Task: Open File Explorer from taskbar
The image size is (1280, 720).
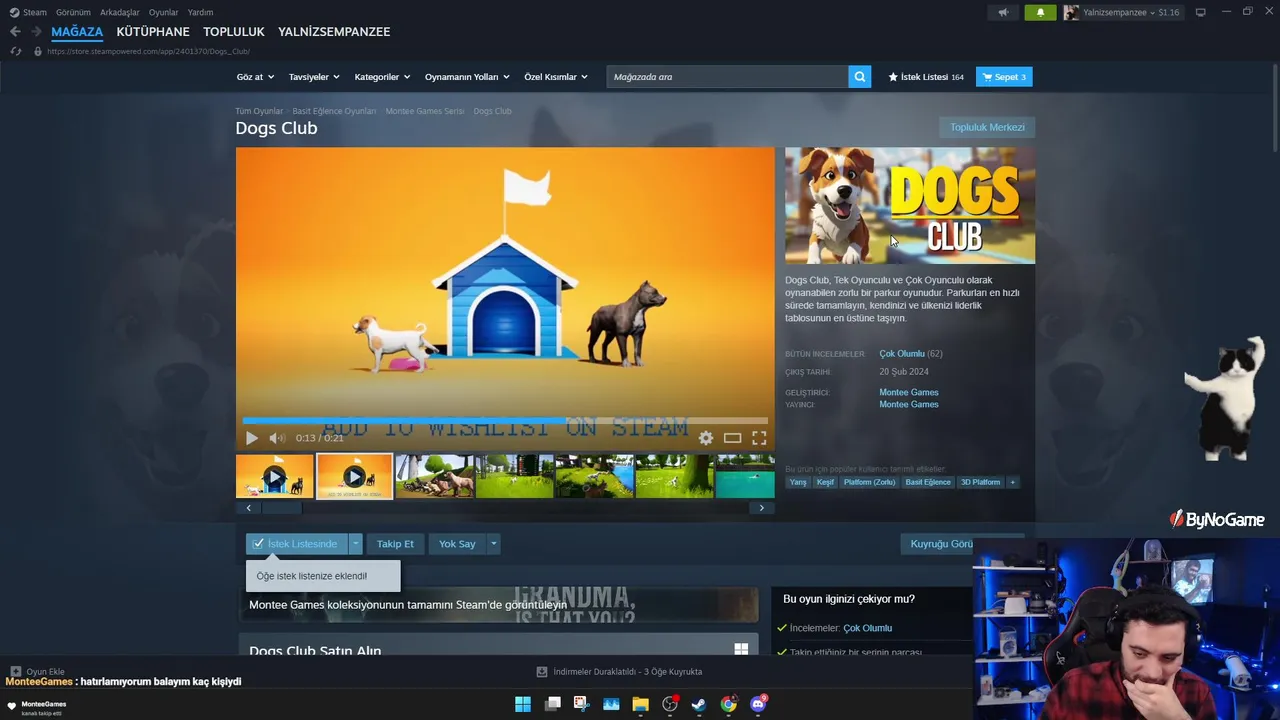Action: tap(640, 704)
